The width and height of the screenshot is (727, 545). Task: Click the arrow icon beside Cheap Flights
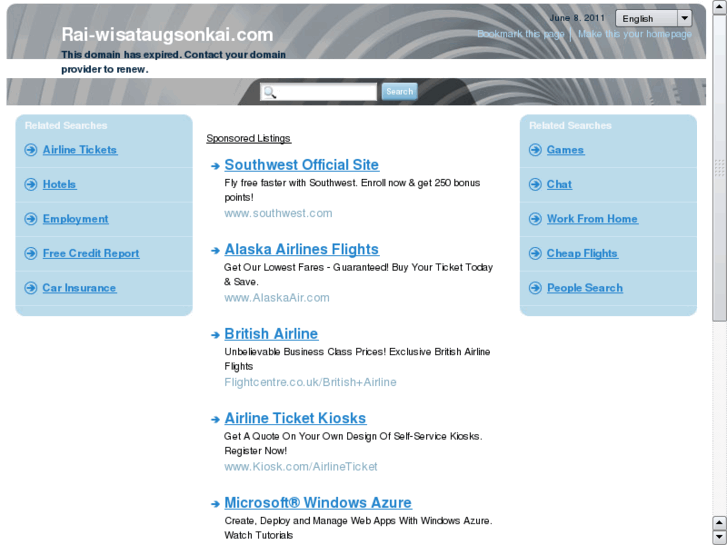[x=535, y=253]
